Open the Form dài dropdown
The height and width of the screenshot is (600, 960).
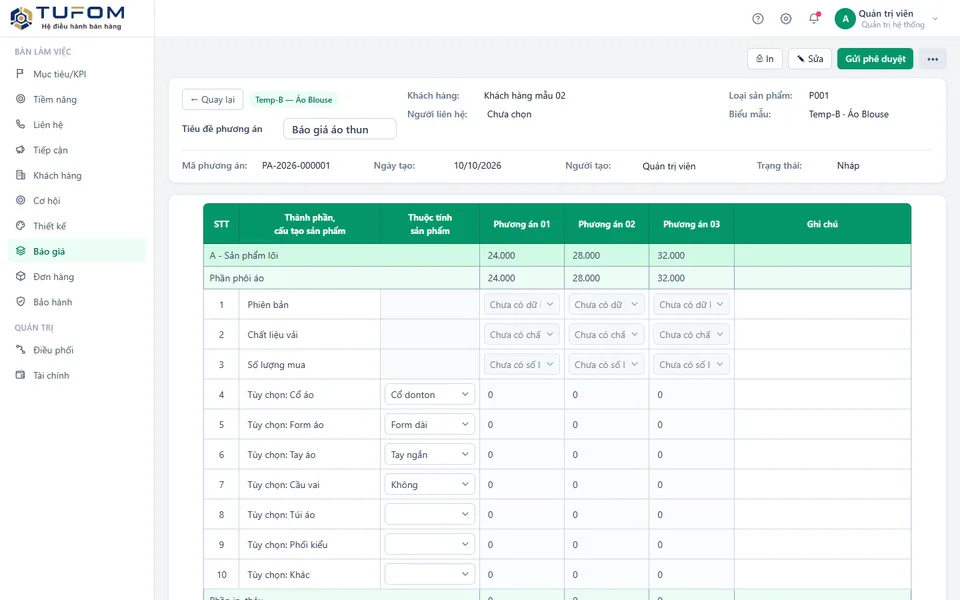429,424
